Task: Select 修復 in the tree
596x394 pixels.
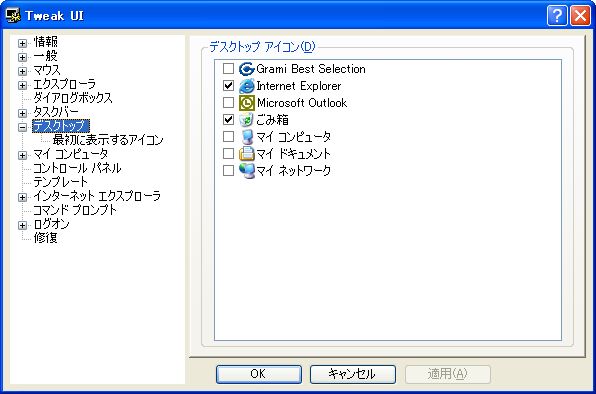Action: 45,238
